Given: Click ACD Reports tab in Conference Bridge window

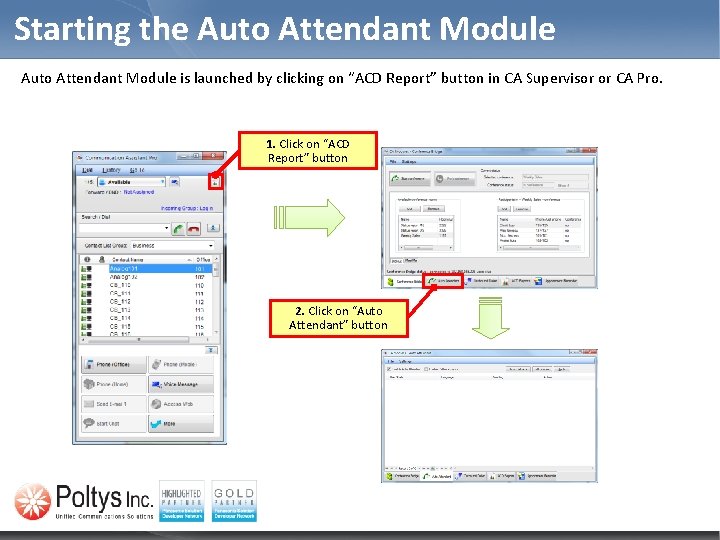Looking at the screenshot, I should click(517, 281).
